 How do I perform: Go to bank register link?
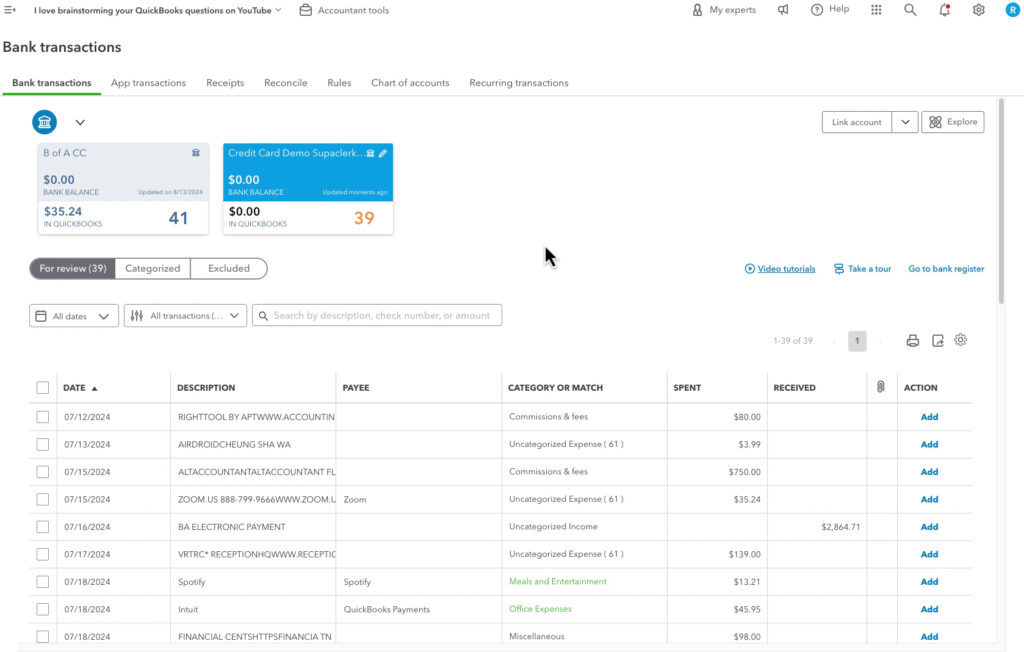pyautogui.click(x=945, y=268)
